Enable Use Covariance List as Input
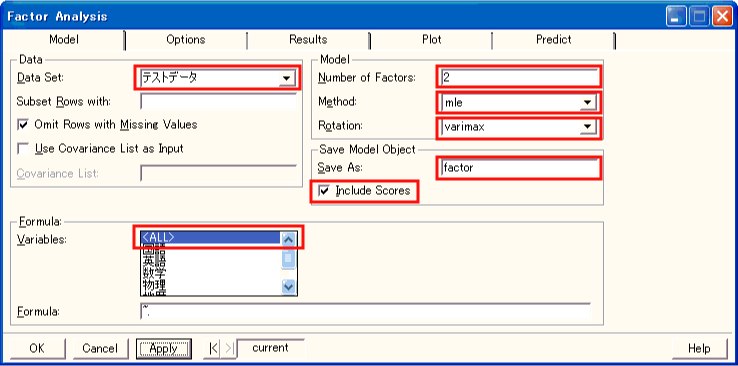This screenshot has height=366, width=738. coord(23,149)
